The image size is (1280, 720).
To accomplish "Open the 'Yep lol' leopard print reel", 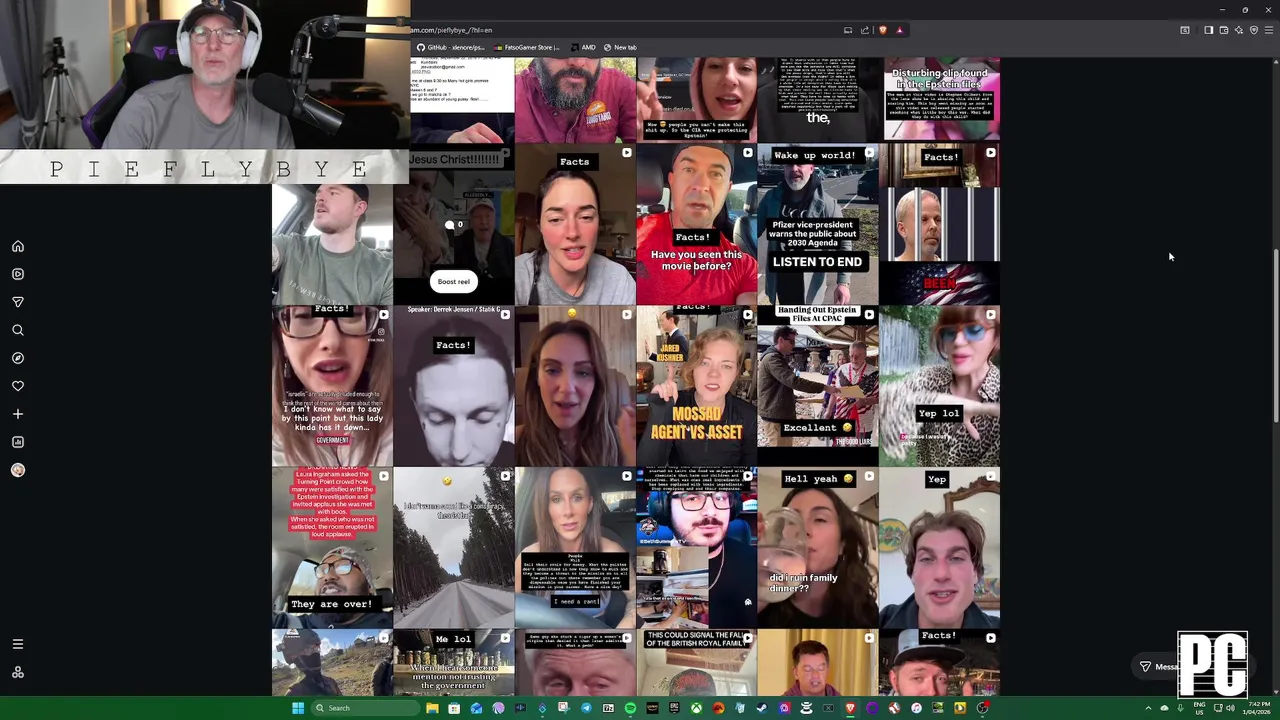I will (x=939, y=385).
